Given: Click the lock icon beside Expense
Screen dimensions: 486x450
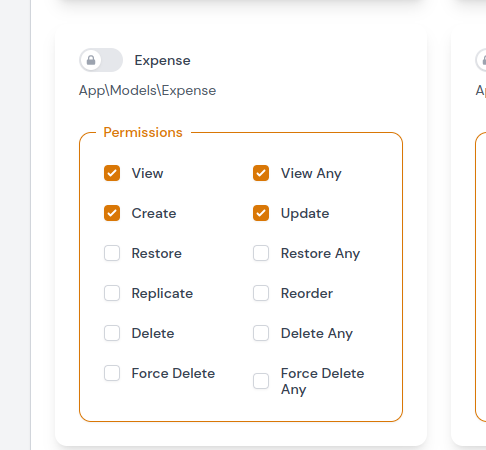Looking at the screenshot, I should coord(91,60).
